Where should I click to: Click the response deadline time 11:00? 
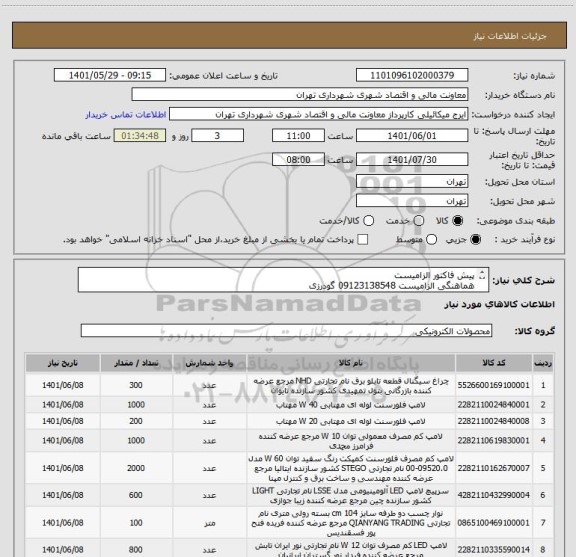[x=298, y=136]
